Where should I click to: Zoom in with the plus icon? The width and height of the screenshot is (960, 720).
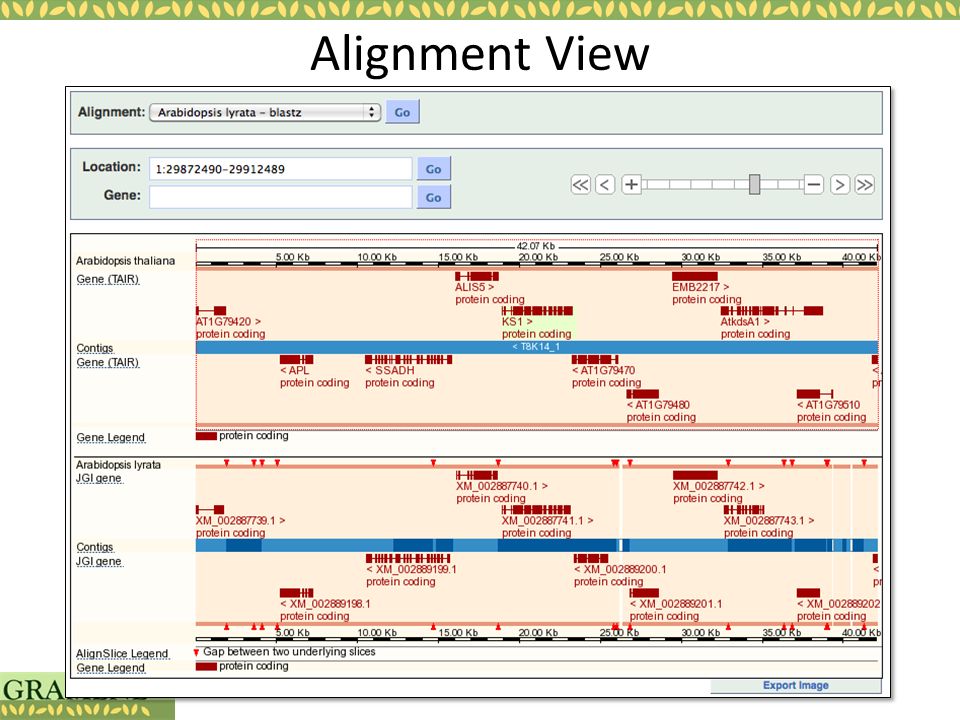[631, 184]
